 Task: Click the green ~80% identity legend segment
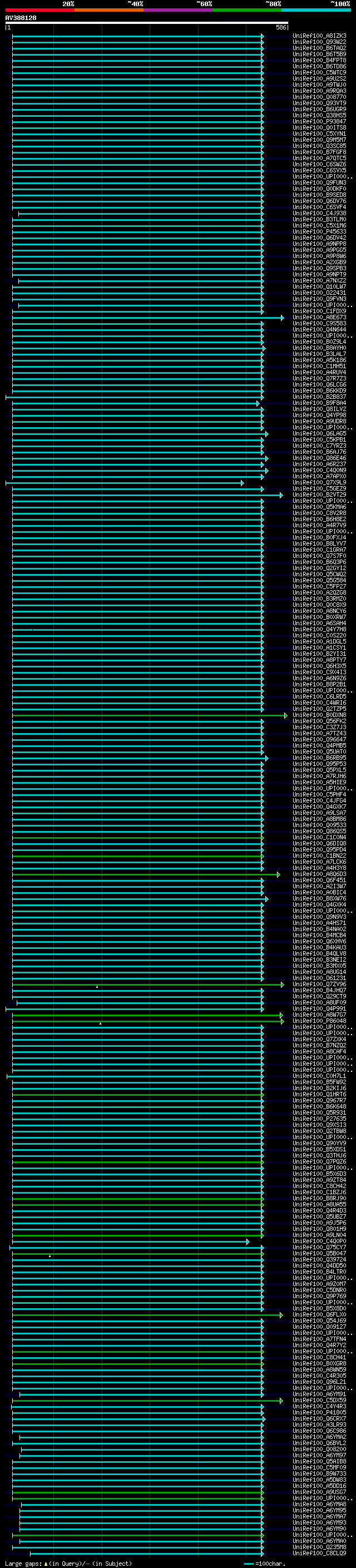click(x=247, y=10)
